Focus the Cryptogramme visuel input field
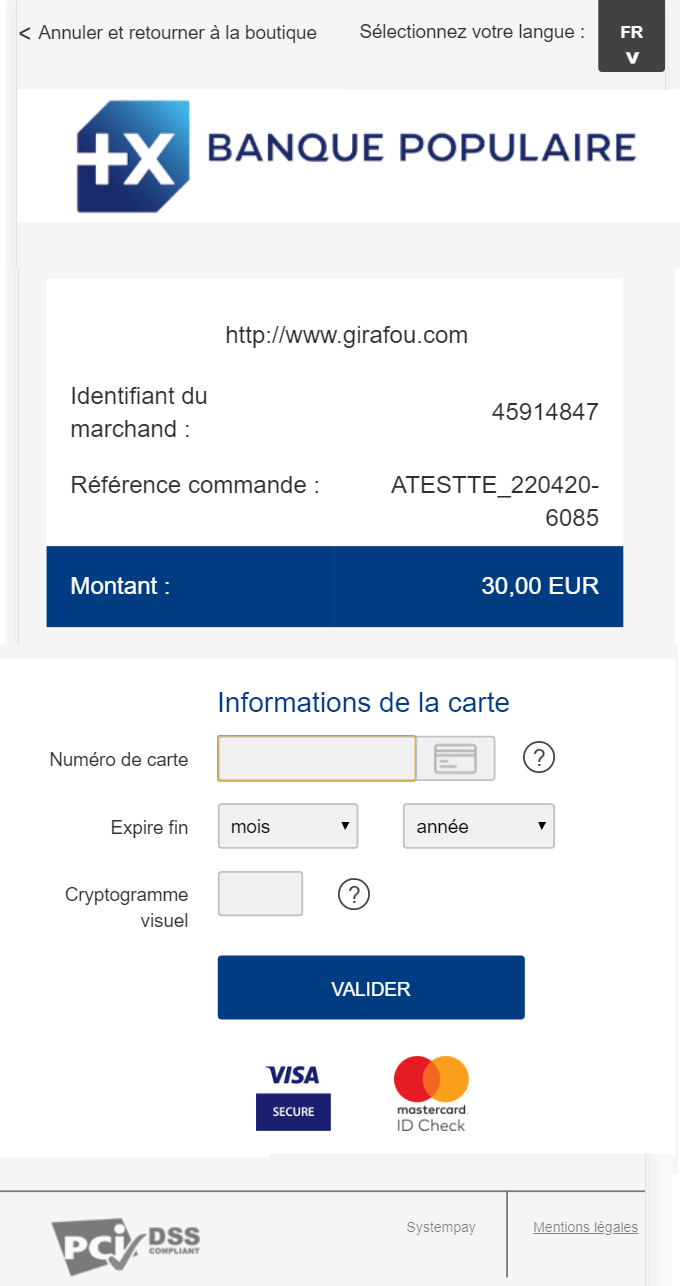 click(260, 894)
